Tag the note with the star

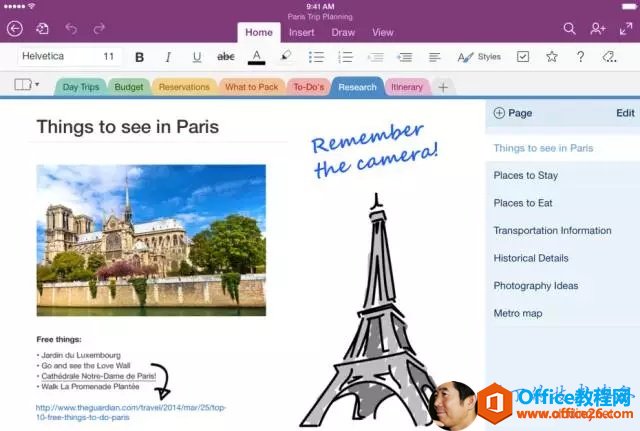pos(552,56)
